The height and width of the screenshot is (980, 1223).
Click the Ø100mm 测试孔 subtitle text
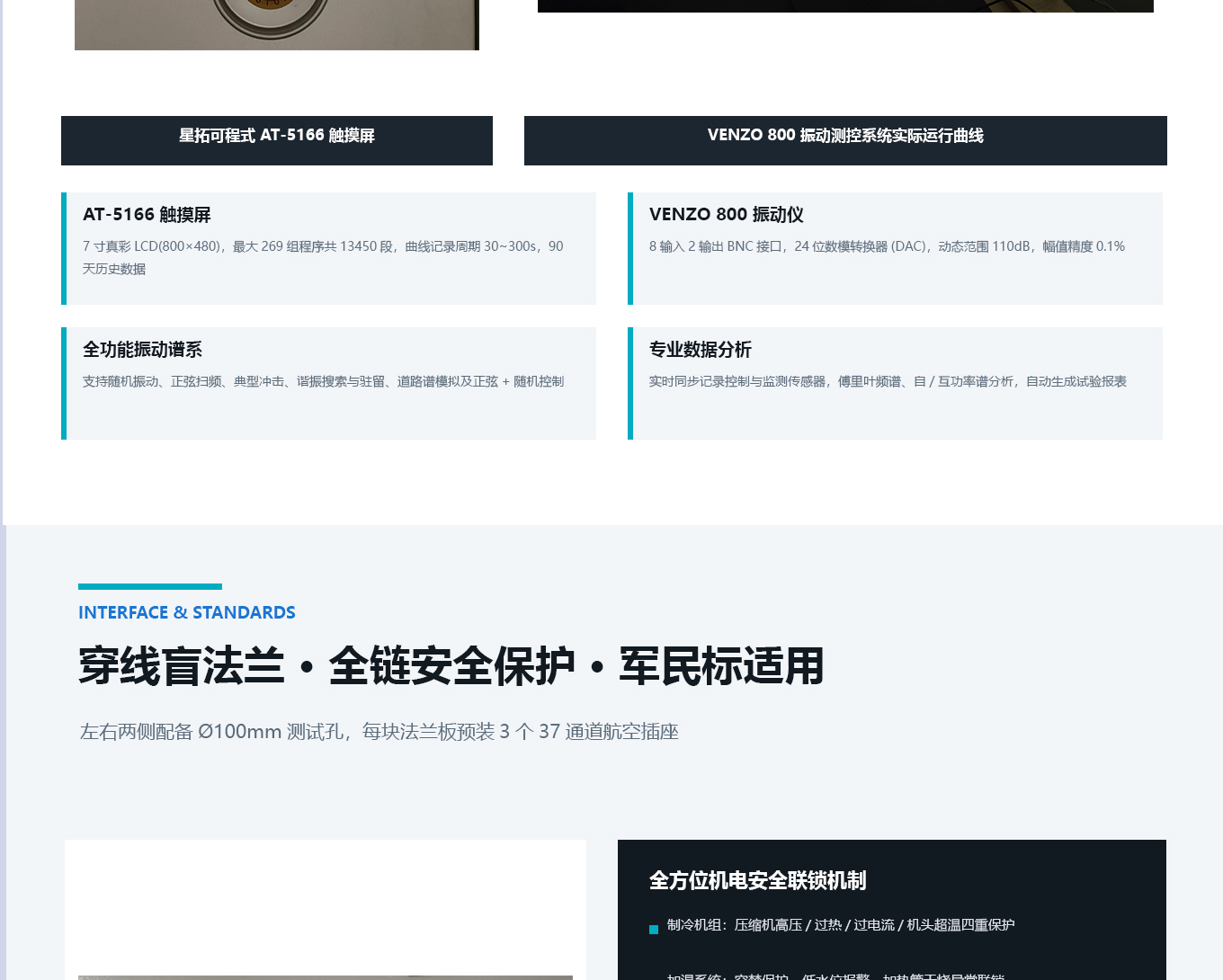(x=379, y=732)
